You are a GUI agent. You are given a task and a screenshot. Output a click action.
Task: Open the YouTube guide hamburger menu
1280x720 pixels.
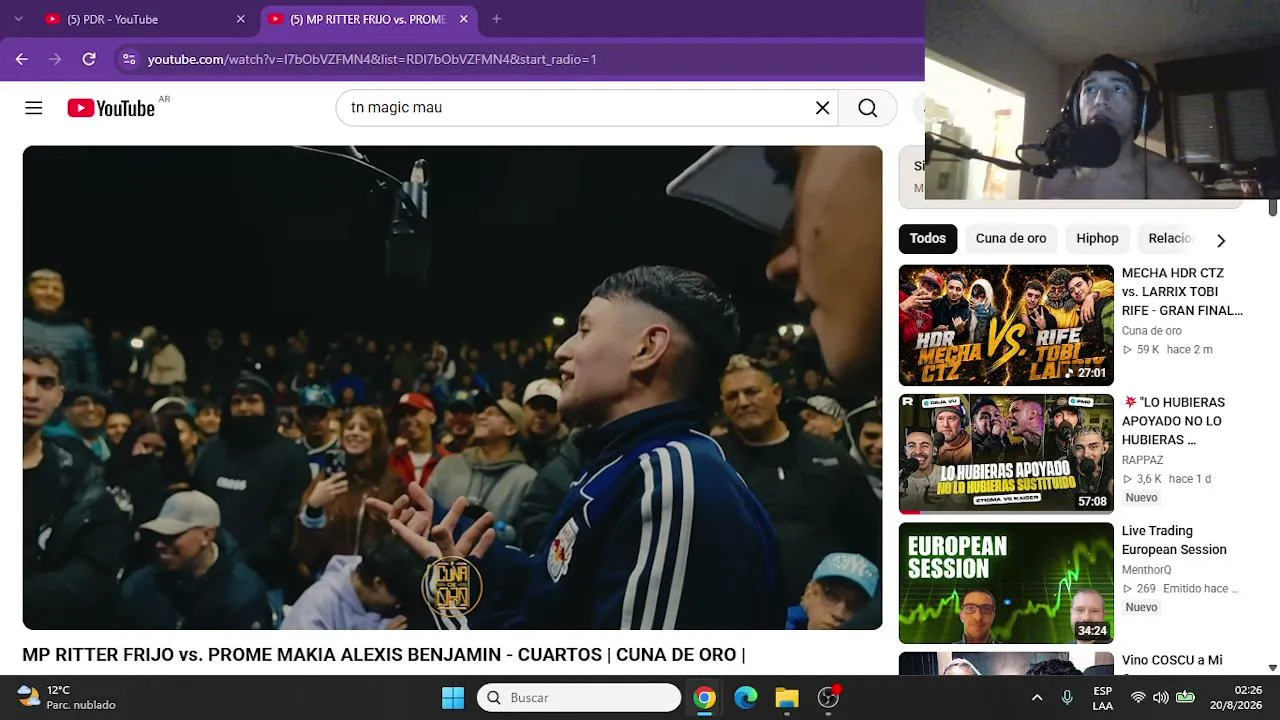[34, 108]
